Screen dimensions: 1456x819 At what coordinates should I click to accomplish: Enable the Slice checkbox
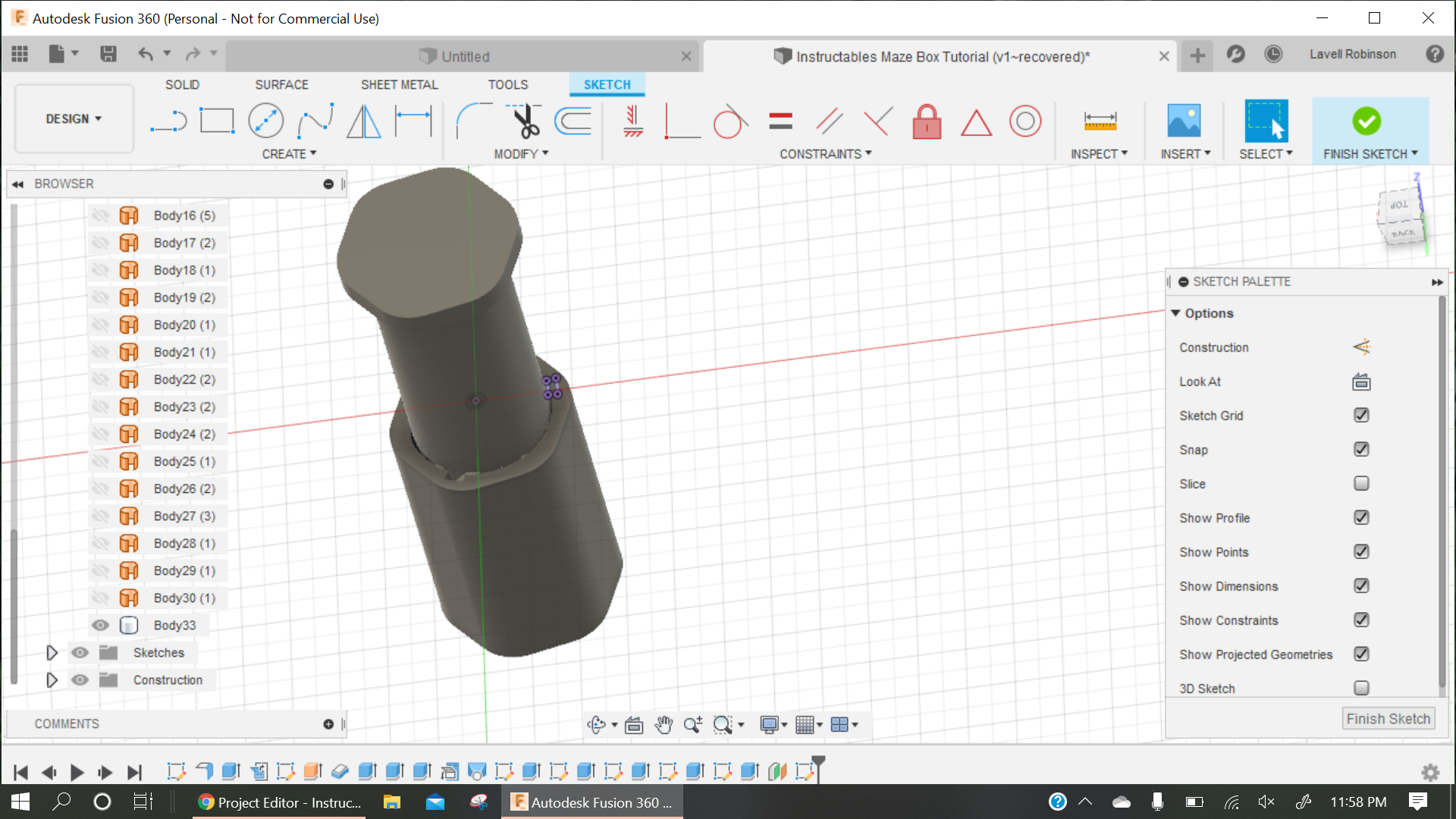(1361, 483)
